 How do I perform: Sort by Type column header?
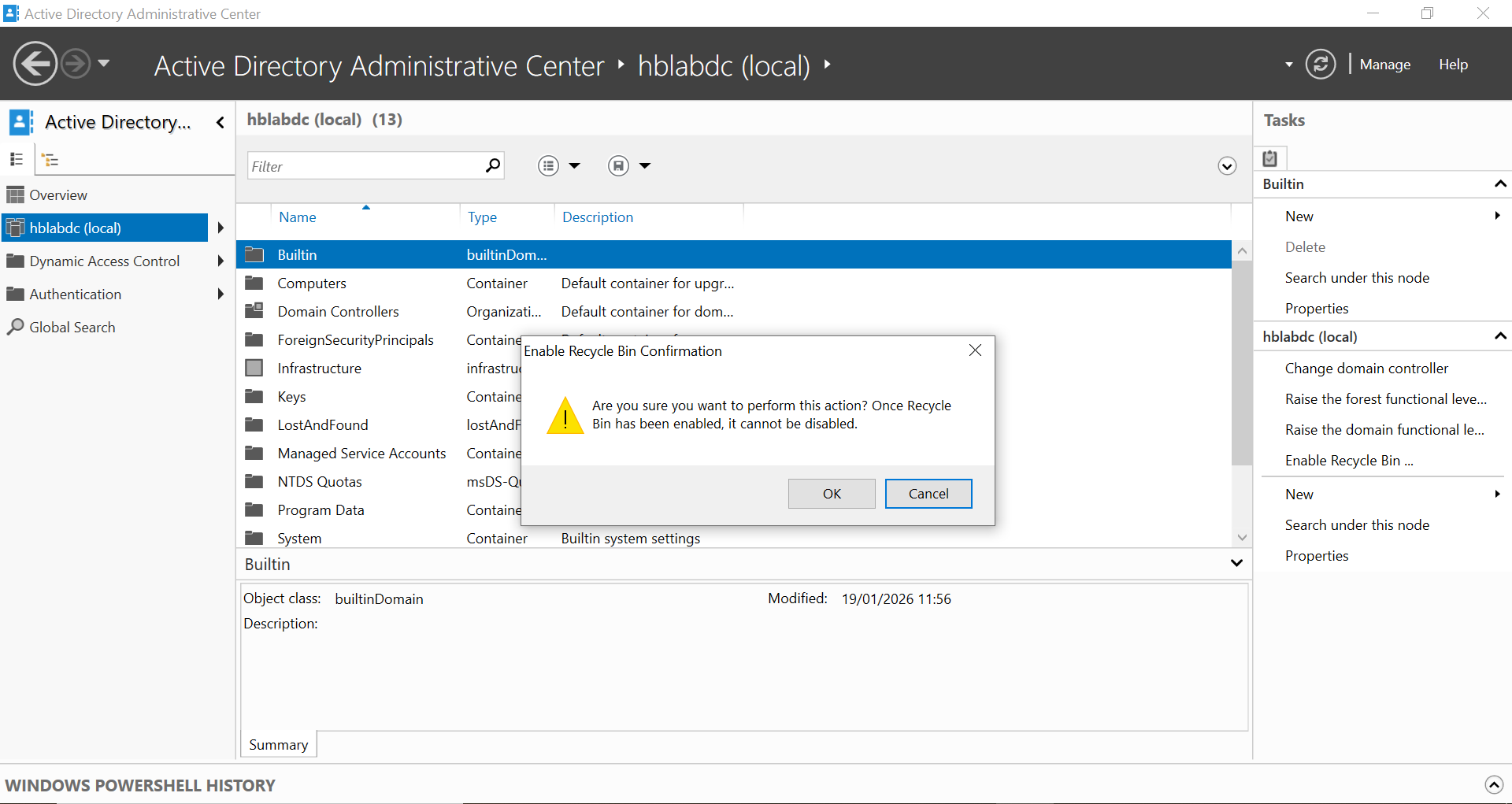click(482, 217)
